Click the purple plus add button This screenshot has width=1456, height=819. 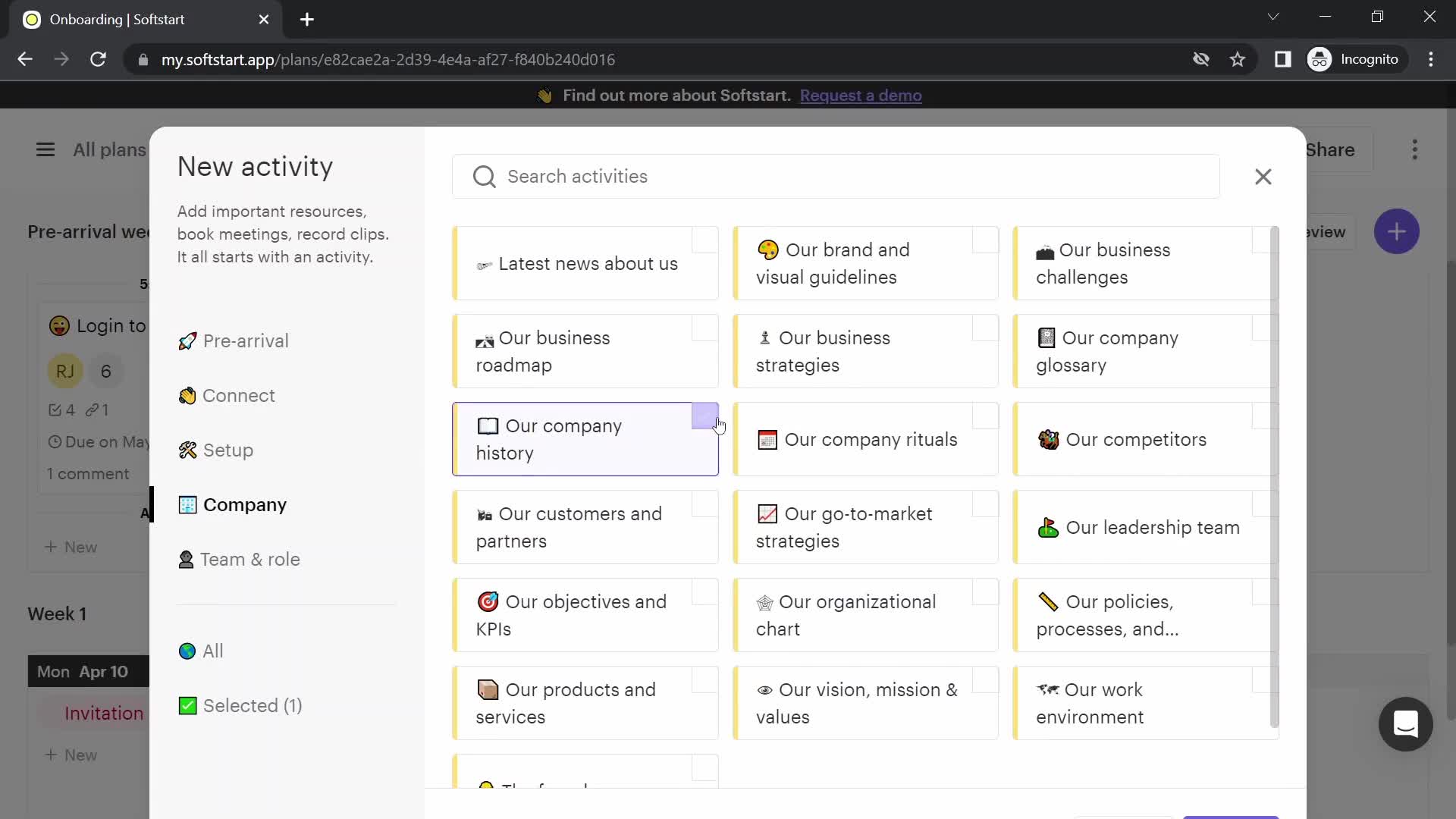tap(1396, 232)
